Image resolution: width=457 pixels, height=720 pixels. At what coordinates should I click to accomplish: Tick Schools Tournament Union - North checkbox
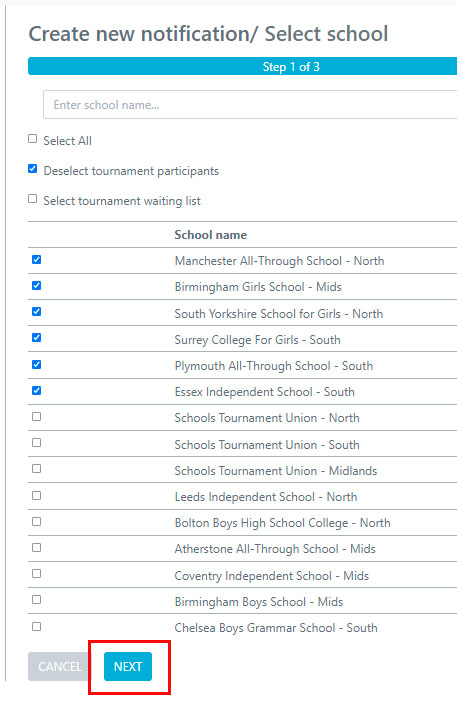(x=37, y=416)
